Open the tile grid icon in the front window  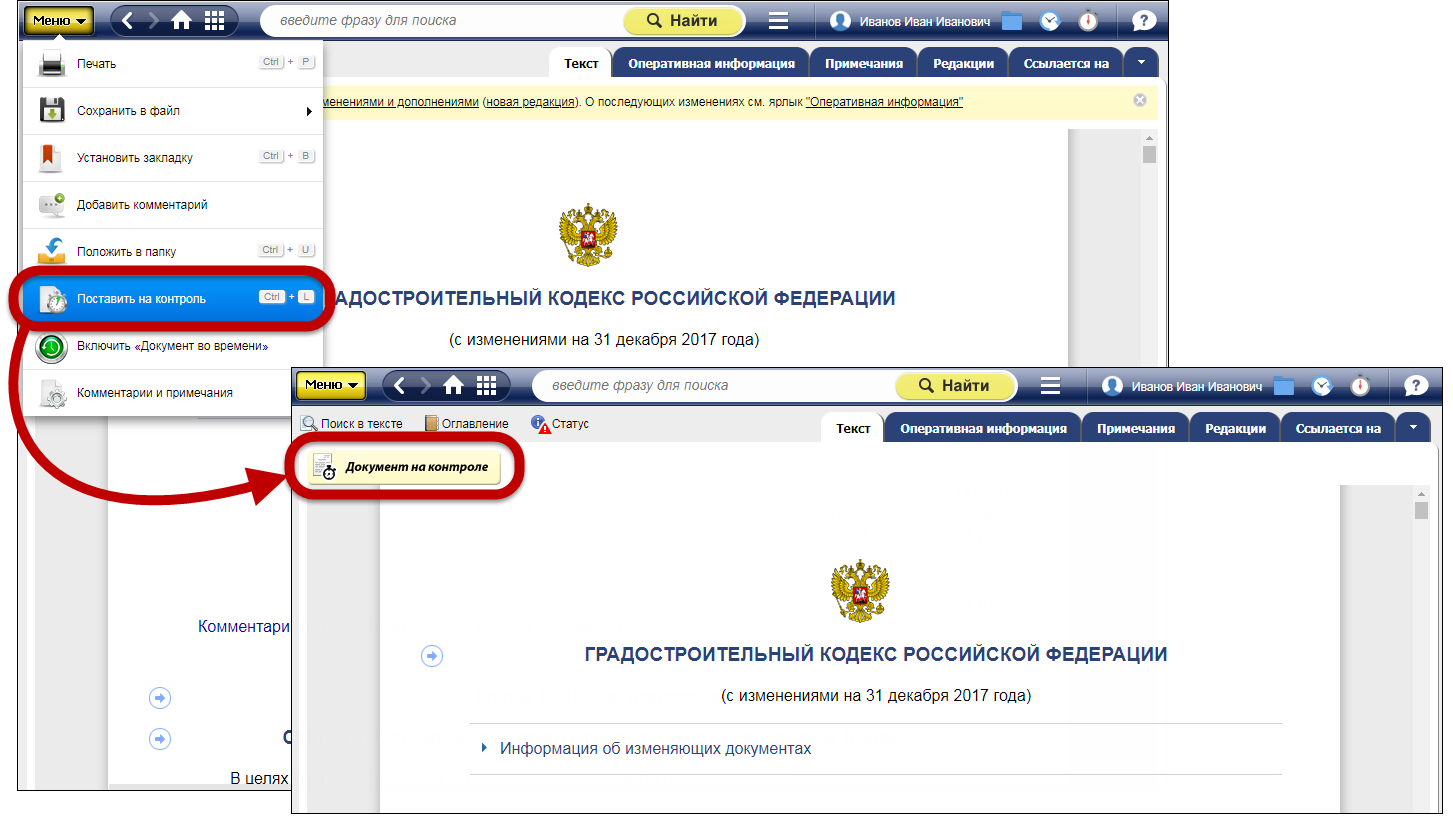click(x=486, y=386)
